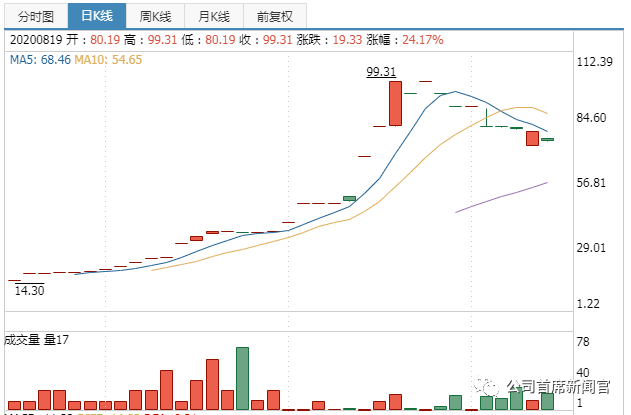This screenshot has width=631, height=415.
Task: Select the tallest green volume bar
Action: click(242, 378)
